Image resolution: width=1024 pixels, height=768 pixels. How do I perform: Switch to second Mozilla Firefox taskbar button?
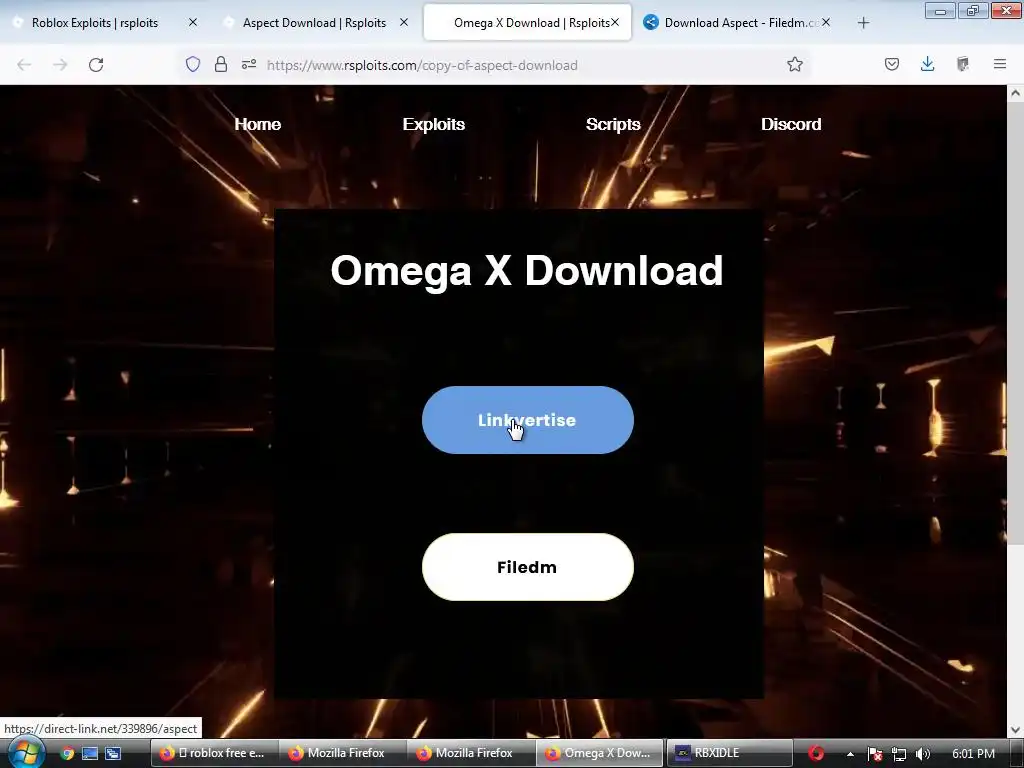click(x=471, y=753)
